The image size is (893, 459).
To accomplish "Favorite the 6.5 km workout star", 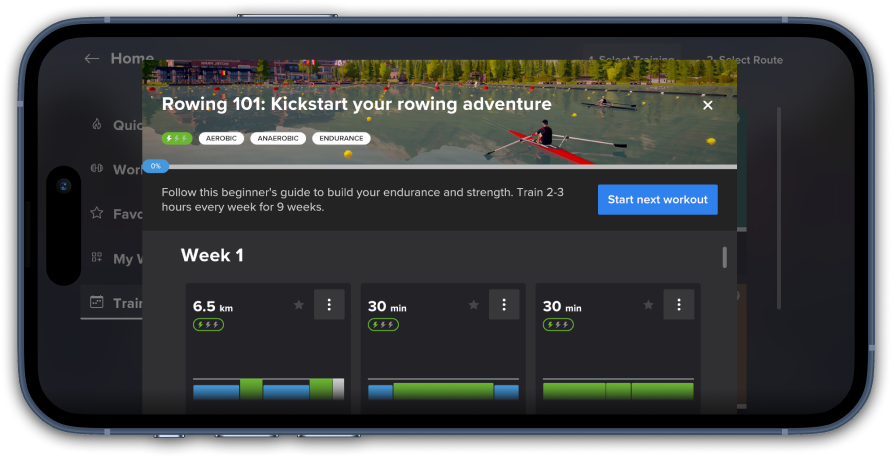I will click(298, 305).
